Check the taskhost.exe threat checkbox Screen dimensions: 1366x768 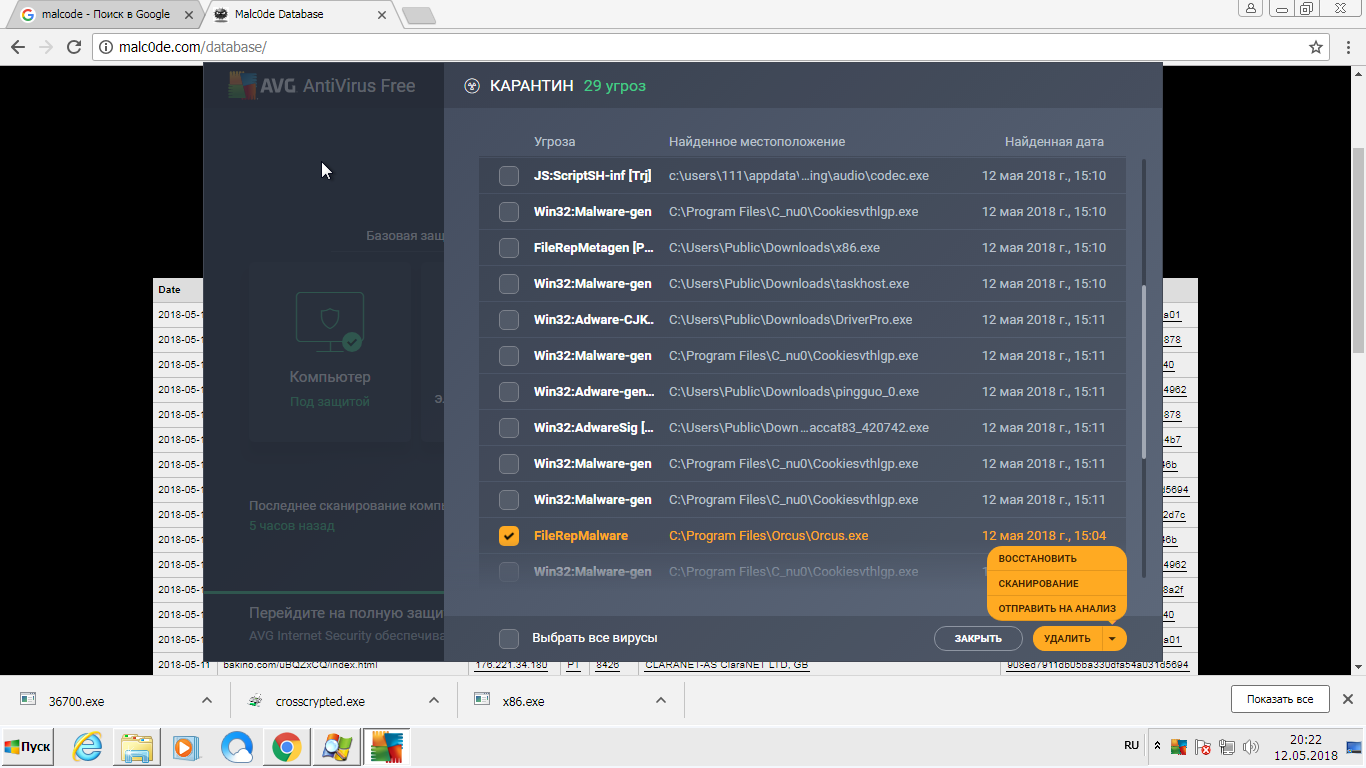(x=509, y=284)
